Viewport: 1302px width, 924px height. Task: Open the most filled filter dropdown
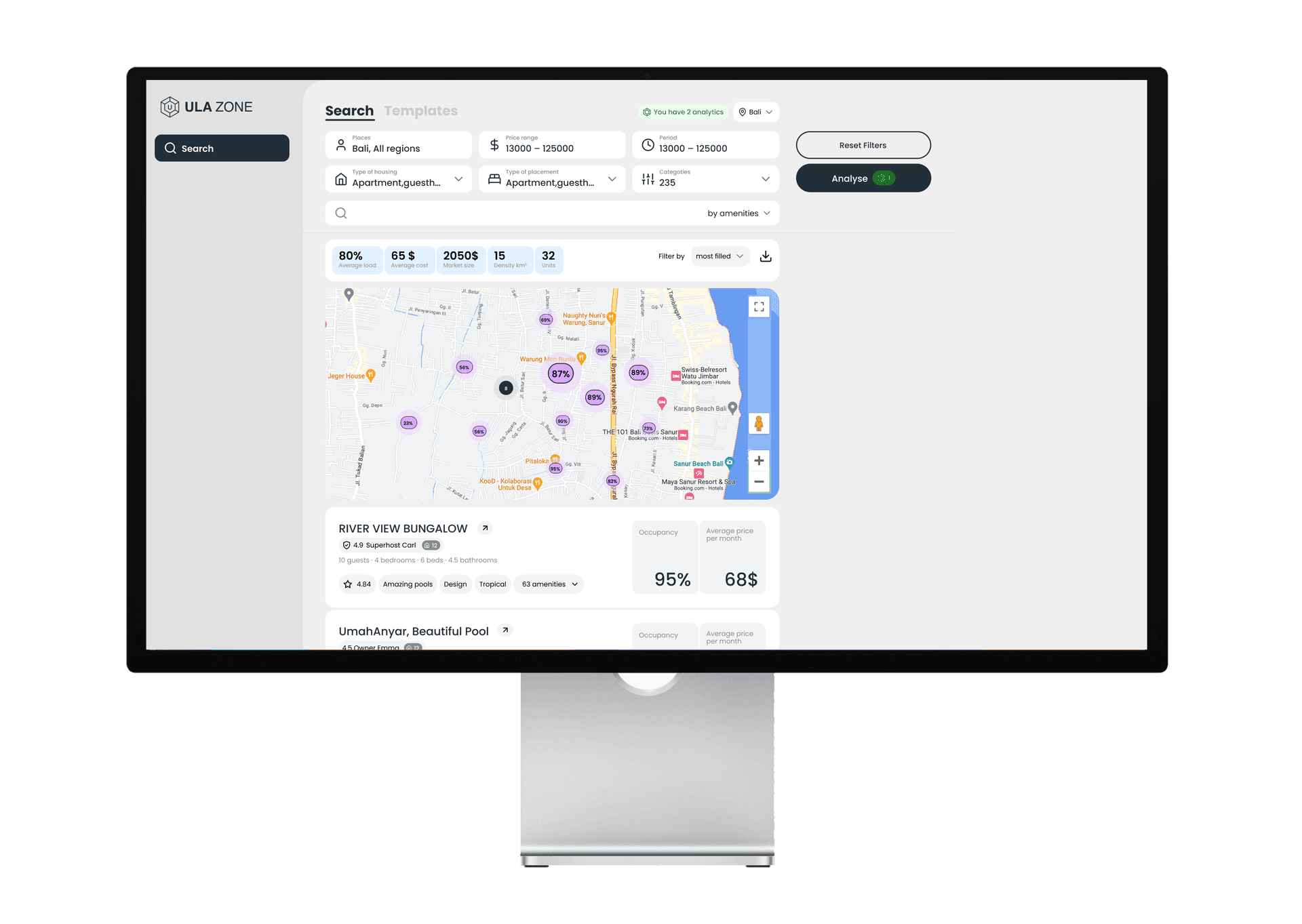719,256
